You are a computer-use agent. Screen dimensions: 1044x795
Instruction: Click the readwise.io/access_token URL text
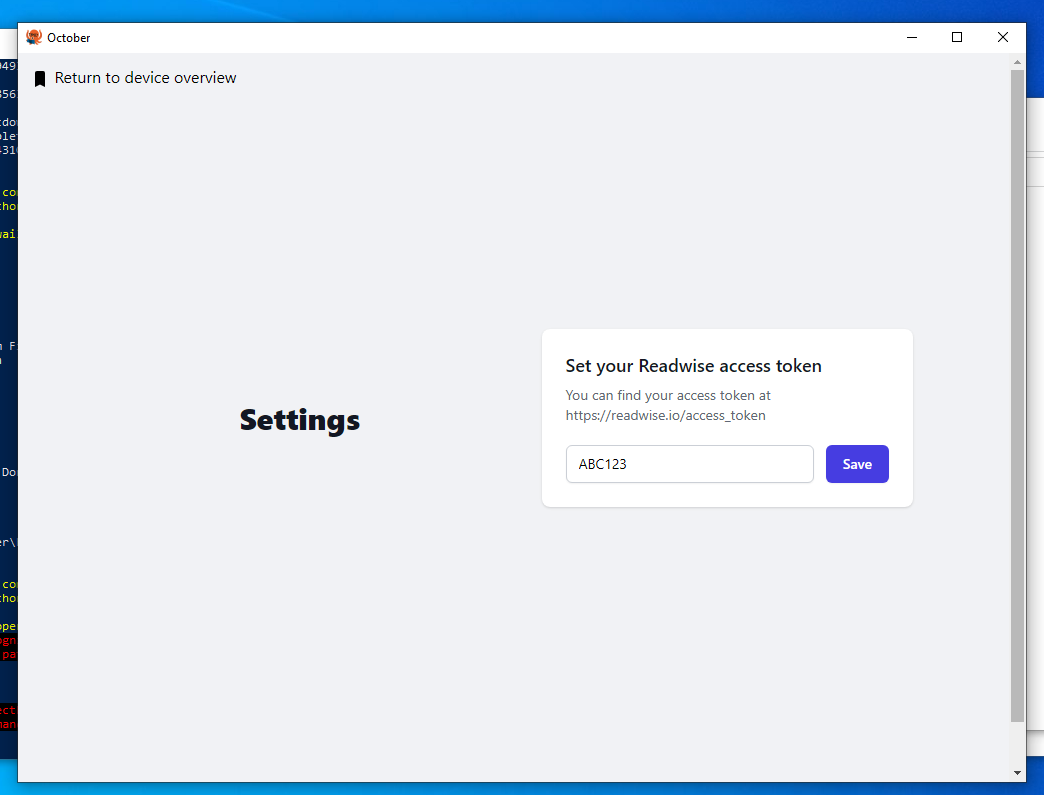pyautogui.click(x=666, y=415)
